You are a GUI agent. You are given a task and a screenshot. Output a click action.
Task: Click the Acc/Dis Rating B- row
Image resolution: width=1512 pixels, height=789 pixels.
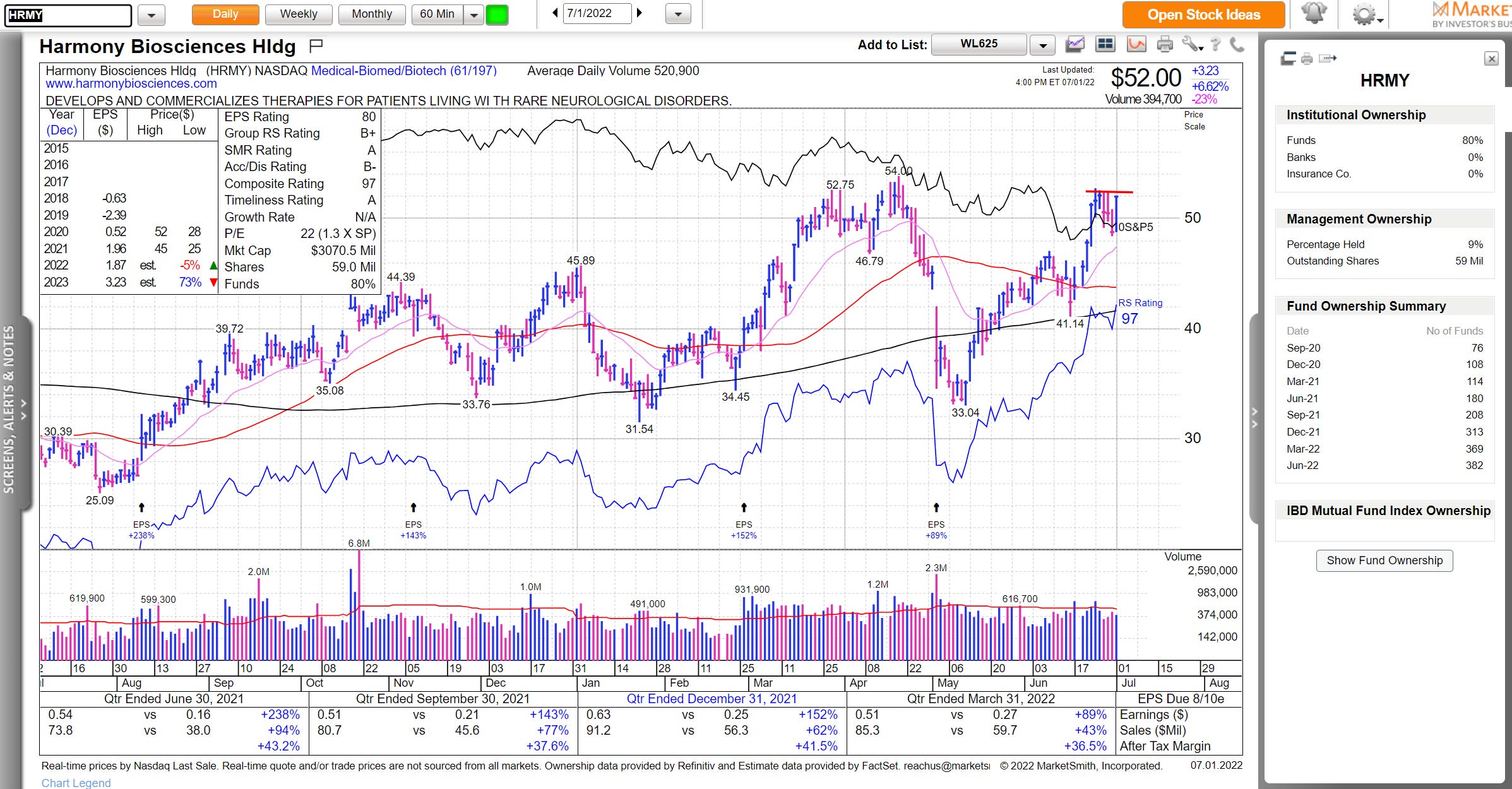[300, 167]
